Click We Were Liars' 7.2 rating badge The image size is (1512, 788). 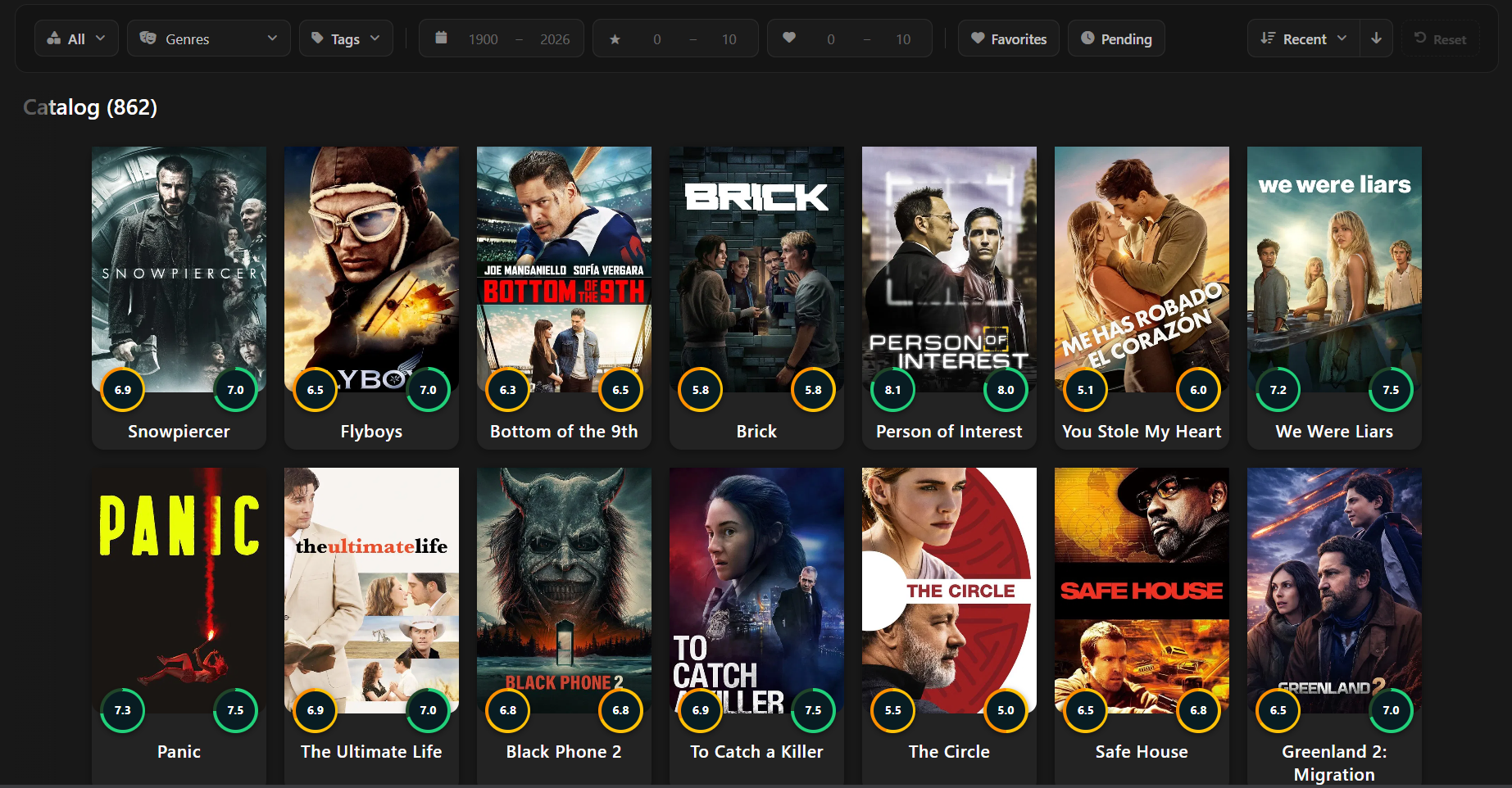1278,390
